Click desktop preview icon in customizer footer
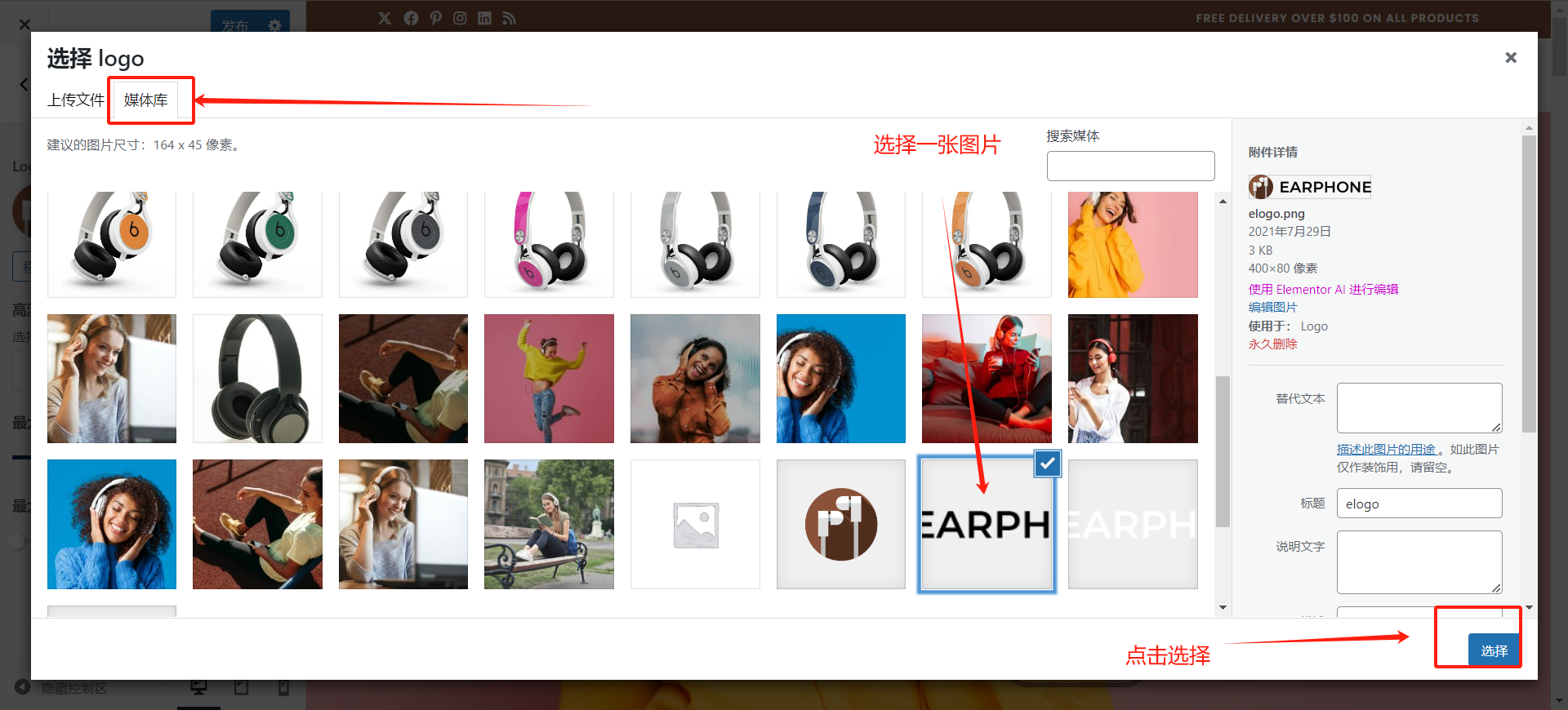 (199, 688)
